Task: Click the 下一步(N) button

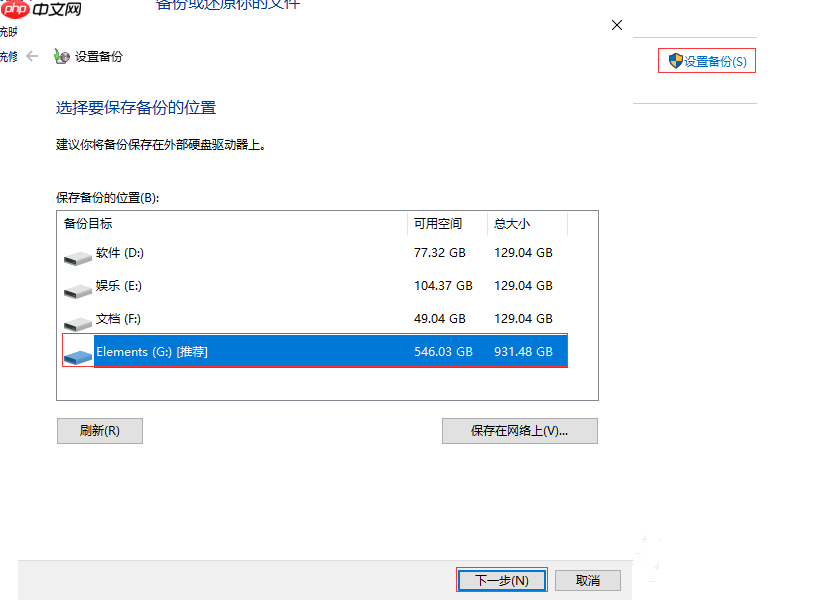Action: click(x=501, y=579)
